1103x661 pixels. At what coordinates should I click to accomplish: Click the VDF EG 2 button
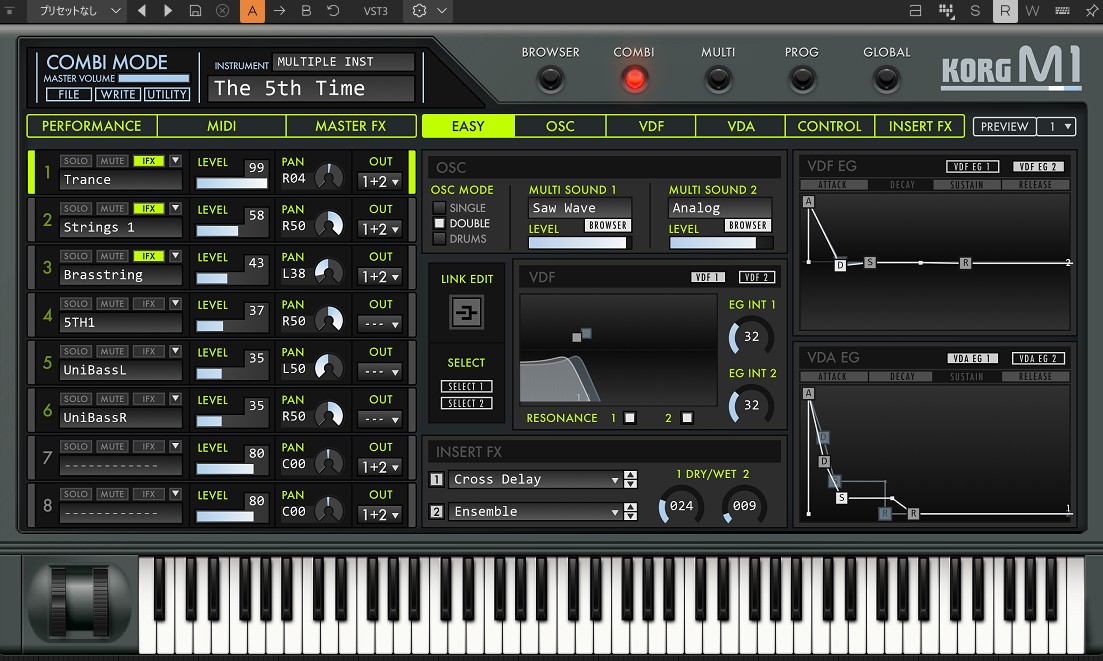[x=1038, y=167]
